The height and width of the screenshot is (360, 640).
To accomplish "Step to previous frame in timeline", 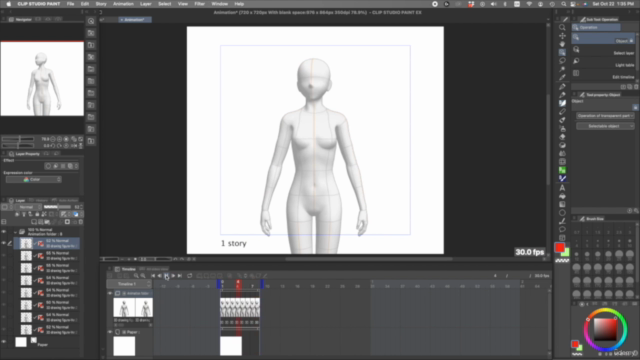I will [160, 276].
